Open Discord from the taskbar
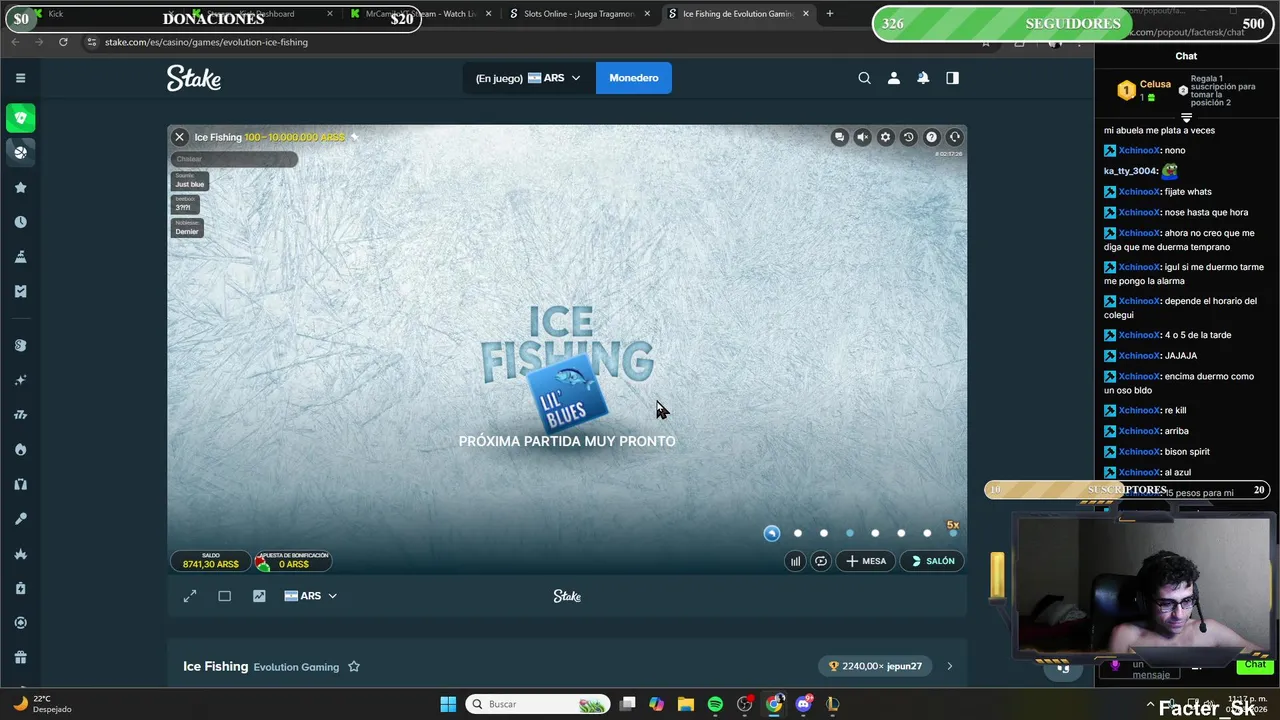 click(803, 704)
